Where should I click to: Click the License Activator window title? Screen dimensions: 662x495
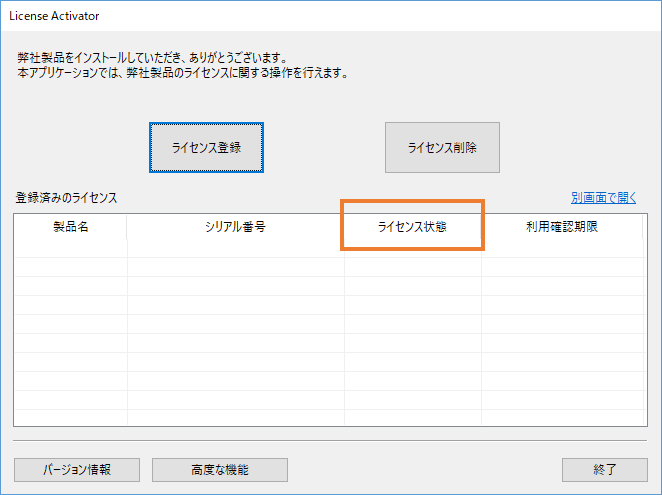tap(54, 16)
